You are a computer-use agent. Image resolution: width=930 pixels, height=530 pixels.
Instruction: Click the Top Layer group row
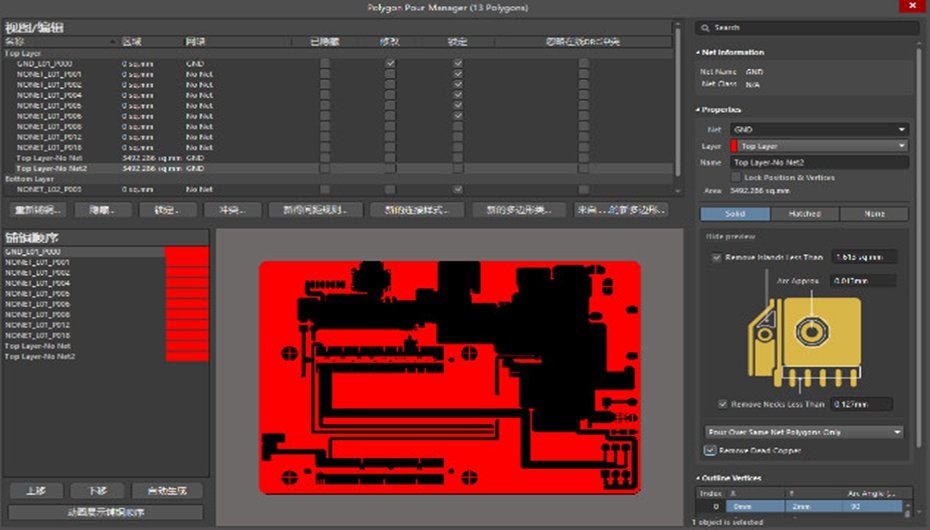[339, 53]
